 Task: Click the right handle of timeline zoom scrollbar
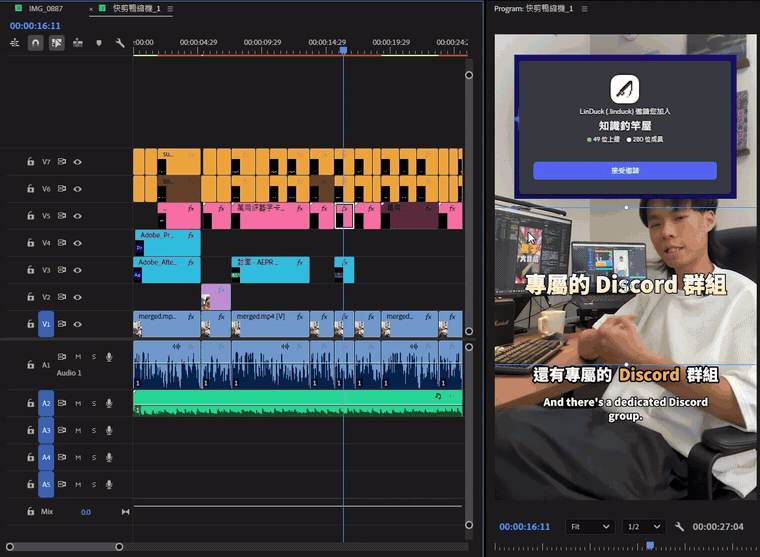(119, 547)
